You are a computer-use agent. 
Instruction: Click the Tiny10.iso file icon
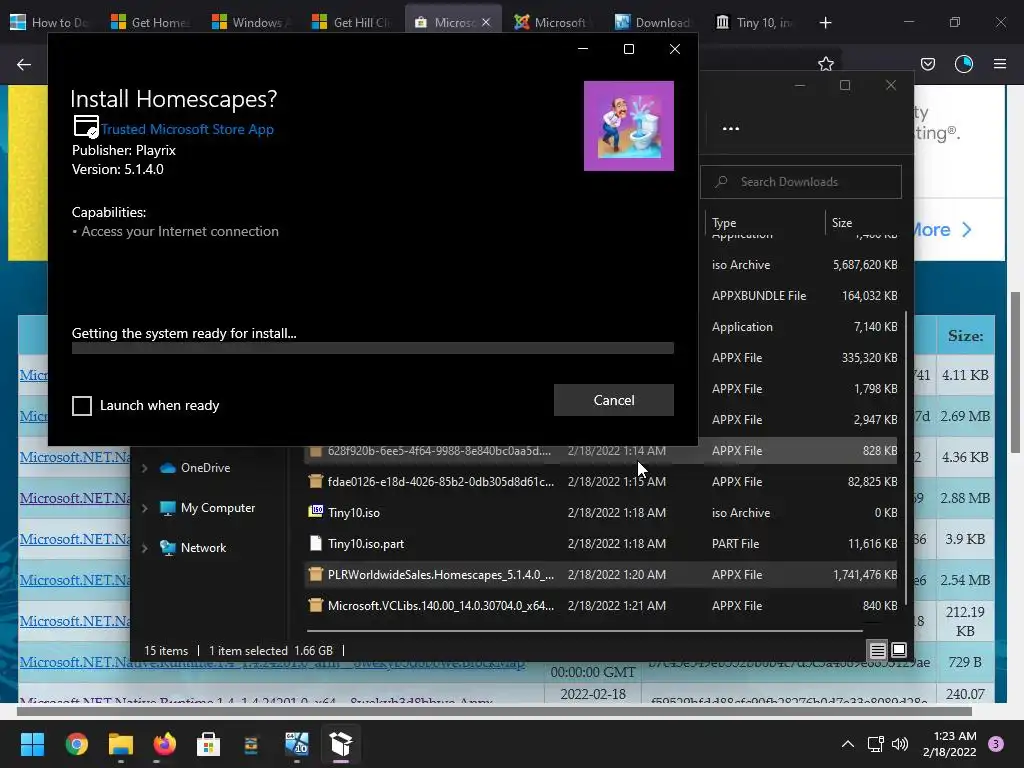[x=315, y=511]
